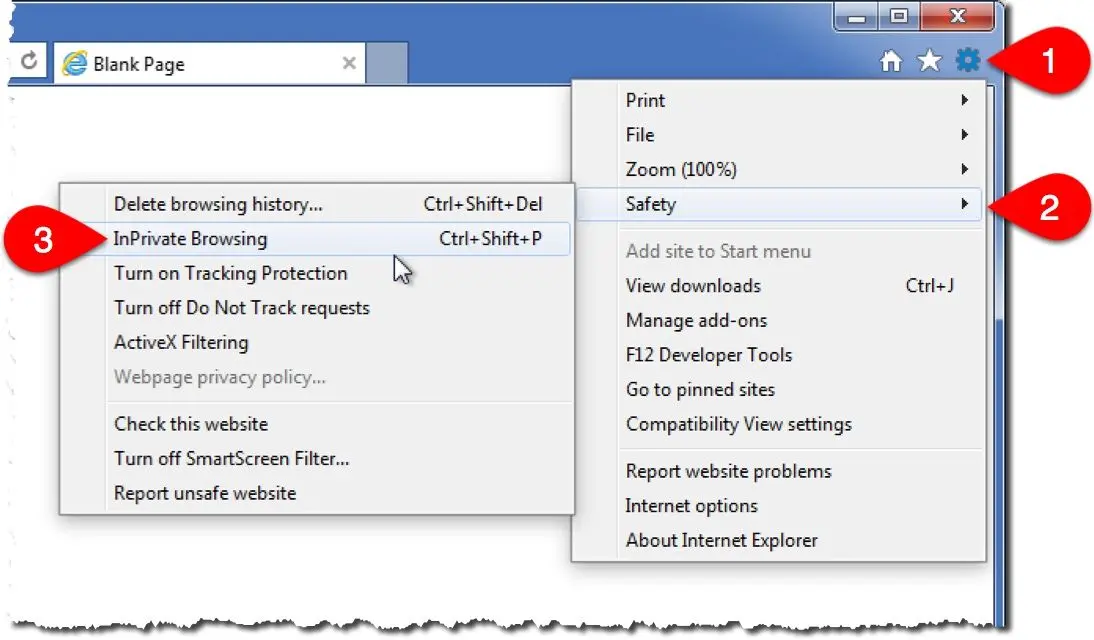Viewport: 1094px width, 640px height.
Task: Open Compatibility View settings
Action: pos(779,424)
